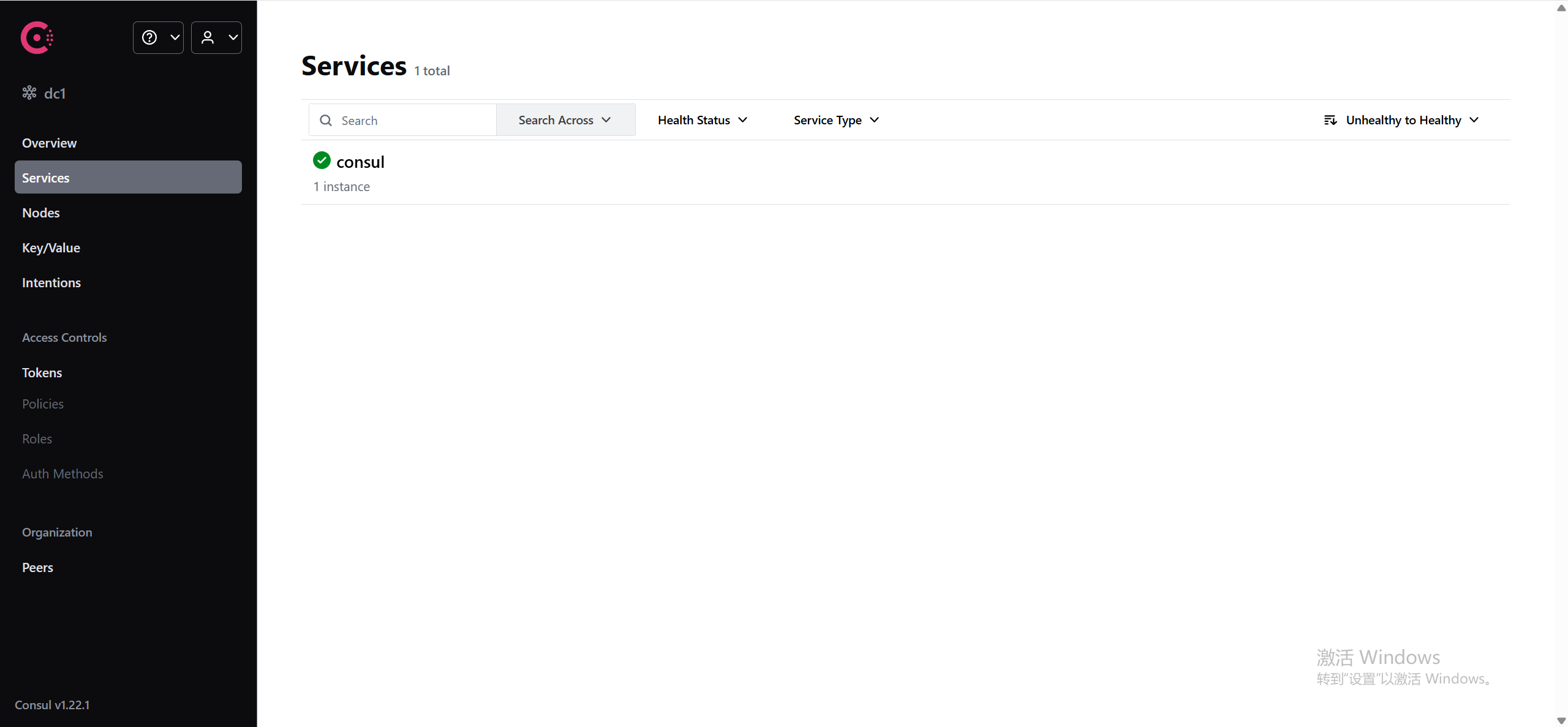The width and height of the screenshot is (1568, 727).
Task: Open the Search Across dropdown
Action: tap(564, 119)
